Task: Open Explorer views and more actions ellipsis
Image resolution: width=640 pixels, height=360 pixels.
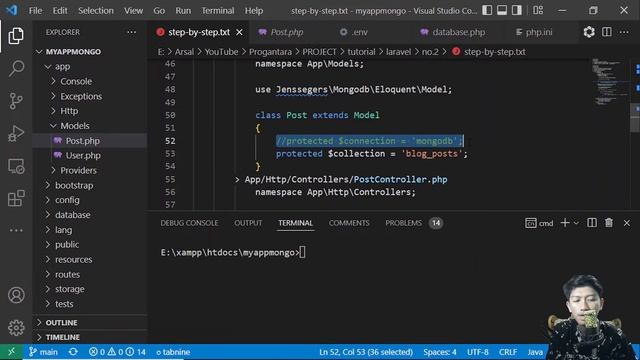Action: (x=131, y=32)
